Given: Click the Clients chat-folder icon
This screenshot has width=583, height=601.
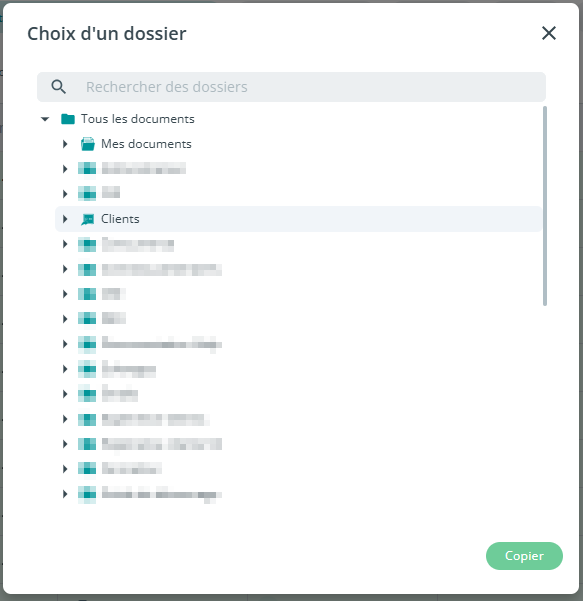Looking at the screenshot, I should 88,219.
